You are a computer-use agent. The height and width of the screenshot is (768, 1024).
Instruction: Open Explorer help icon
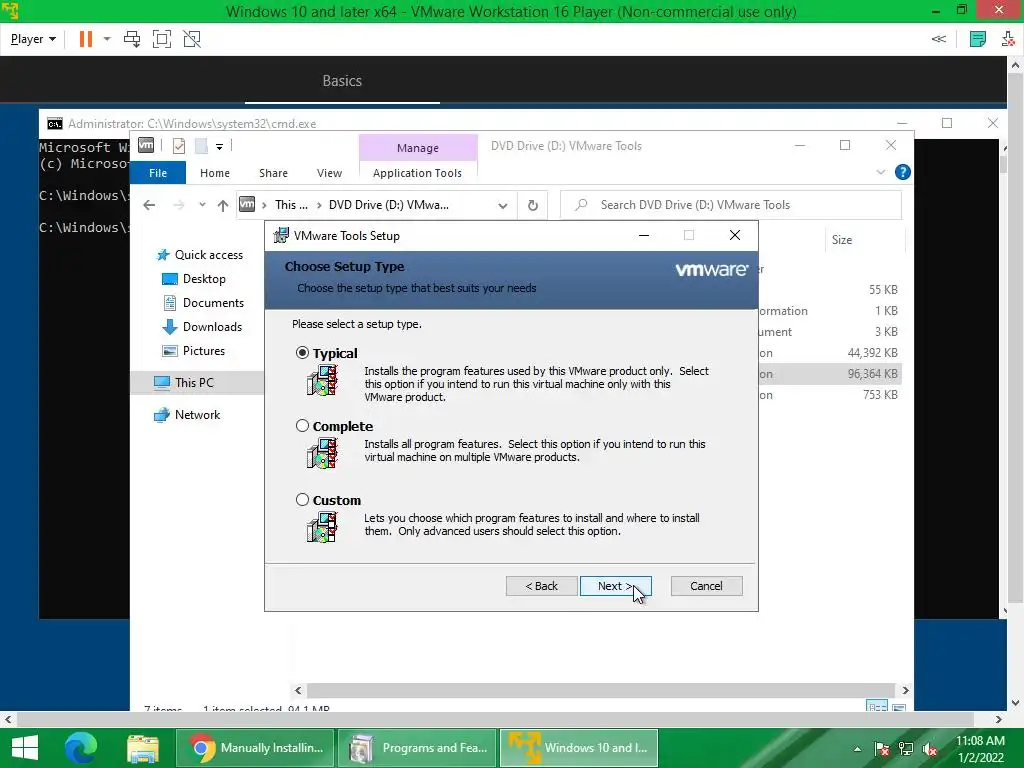pyautogui.click(x=903, y=172)
